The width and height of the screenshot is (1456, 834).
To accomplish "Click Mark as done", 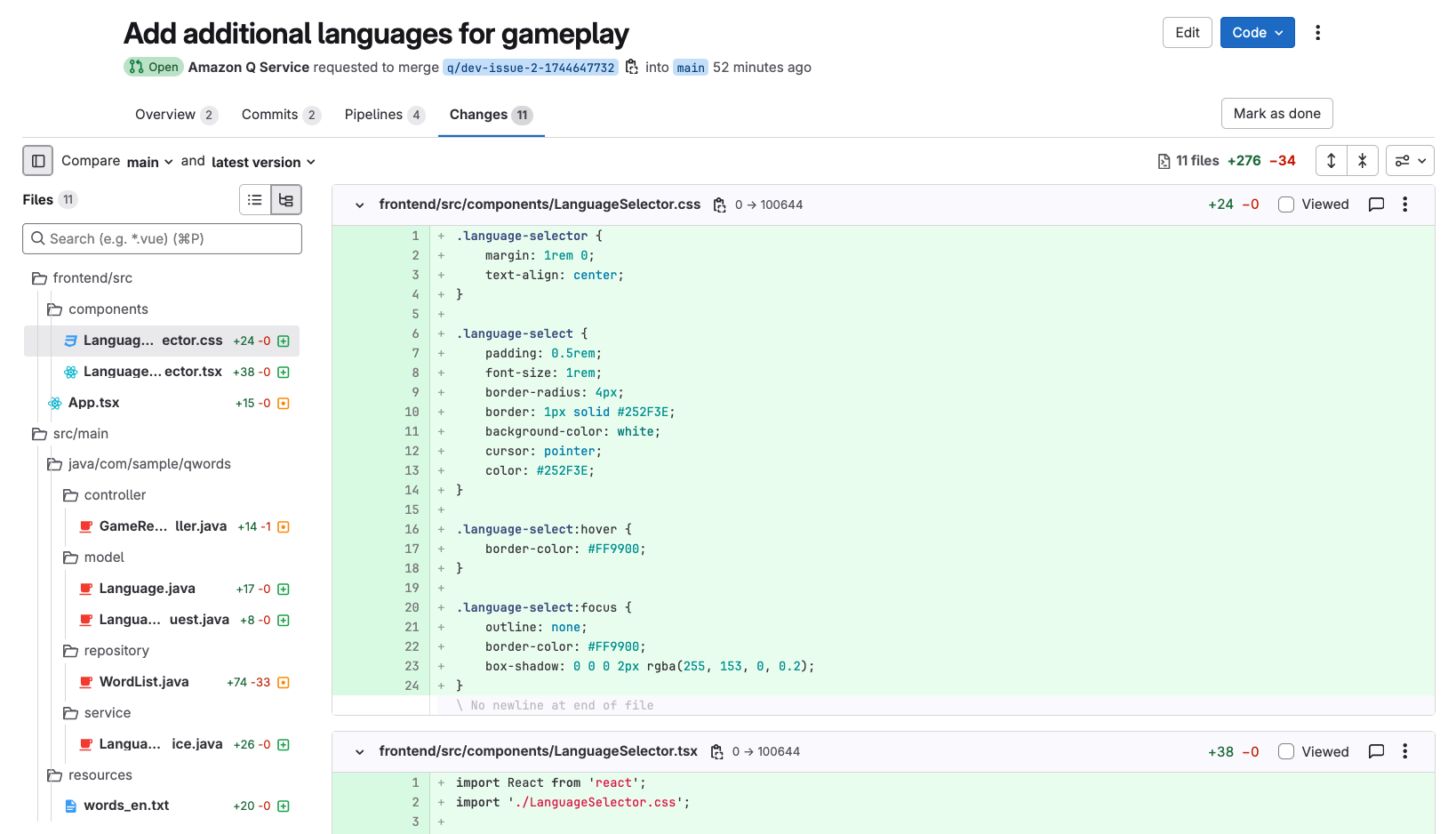I will pyautogui.click(x=1276, y=113).
